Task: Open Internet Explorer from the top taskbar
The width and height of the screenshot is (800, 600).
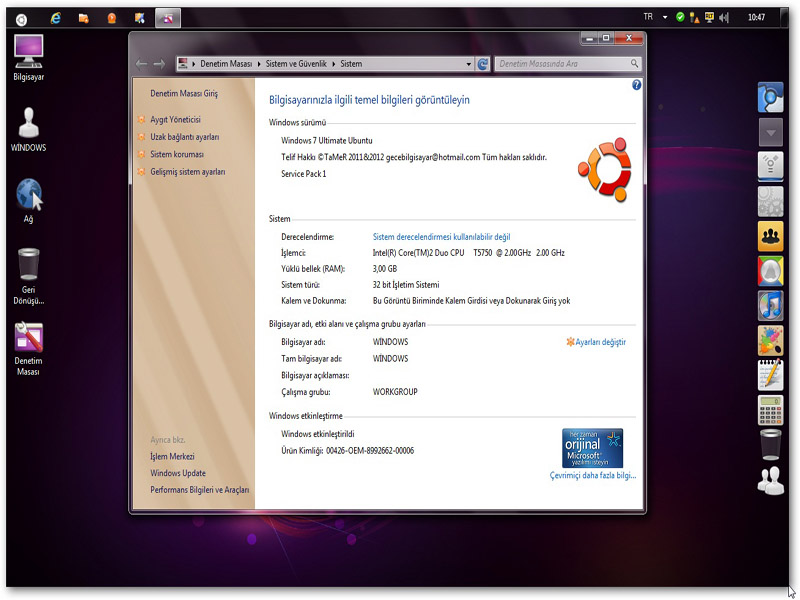Action: 55,17
